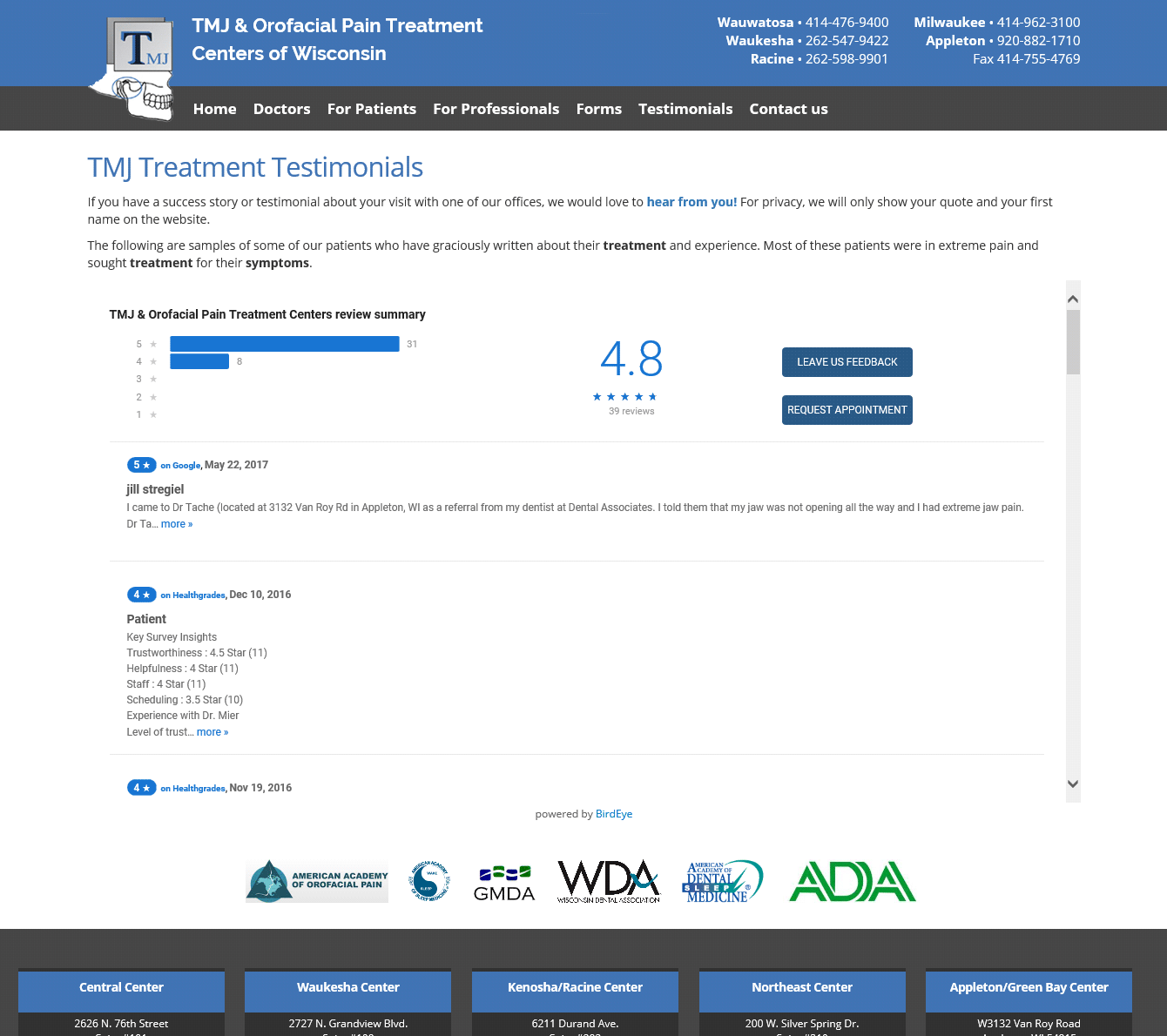
Task: Click the '200 W. Silver Spring Dr.' address
Action: (x=802, y=1024)
